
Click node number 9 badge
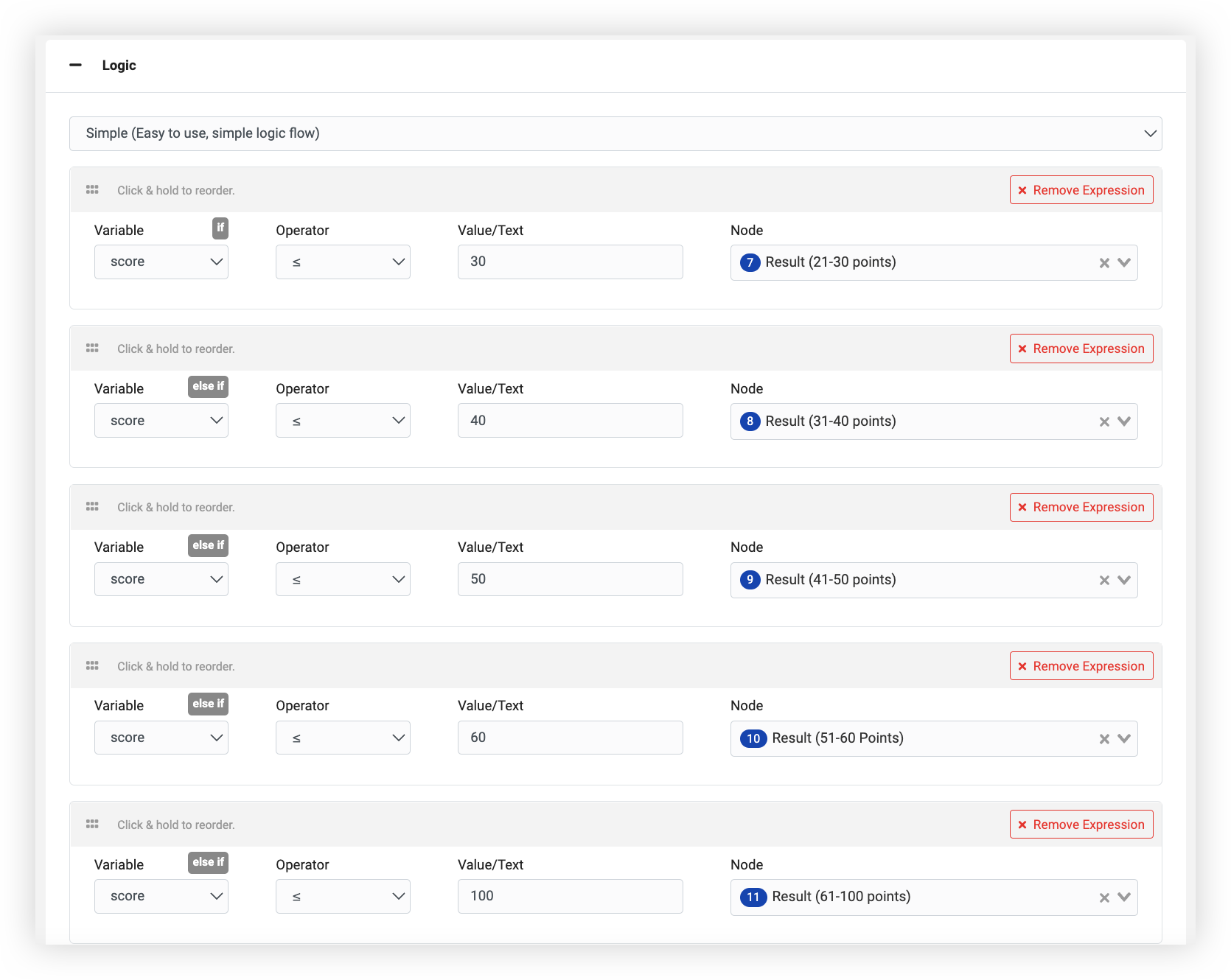[750, 580]
